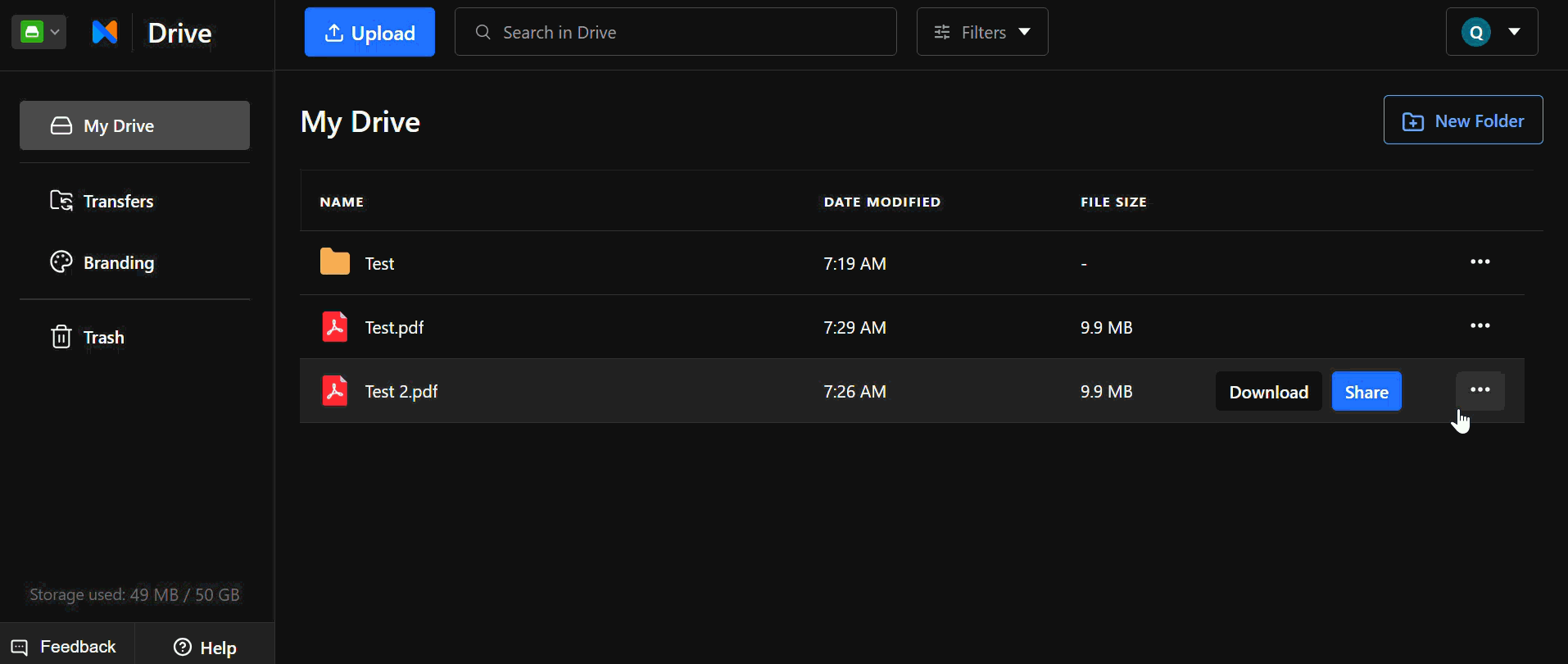Open the account menu with the Q avatar
1568x664 pixels.
tap(1491, 32)
